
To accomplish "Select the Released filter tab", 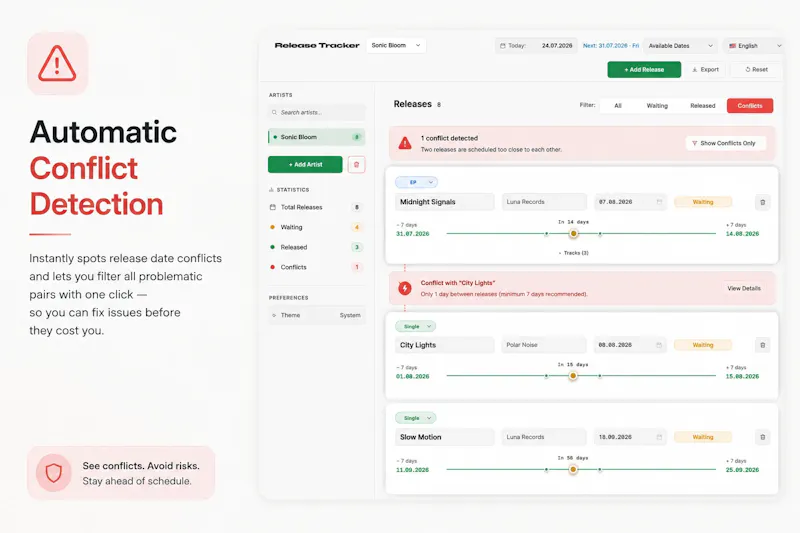I will tap(703, 106).
